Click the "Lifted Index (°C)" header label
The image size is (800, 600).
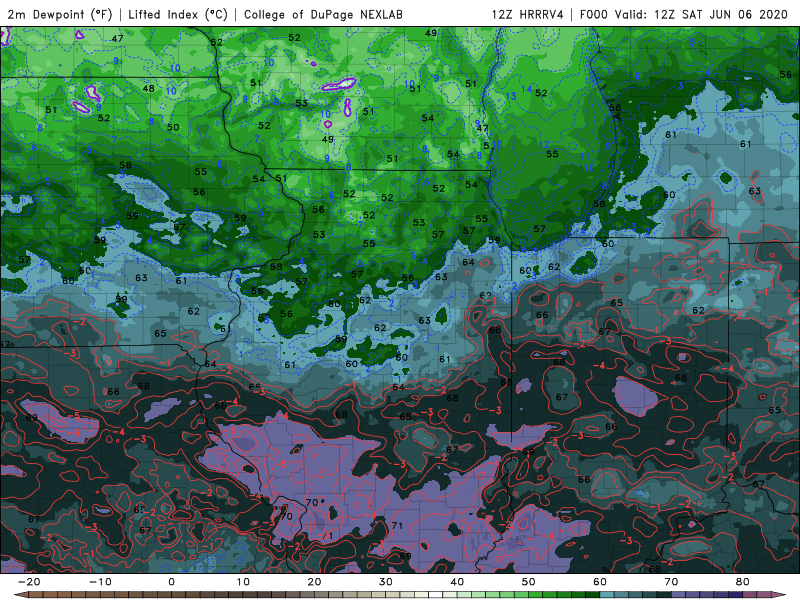[178, 14]
